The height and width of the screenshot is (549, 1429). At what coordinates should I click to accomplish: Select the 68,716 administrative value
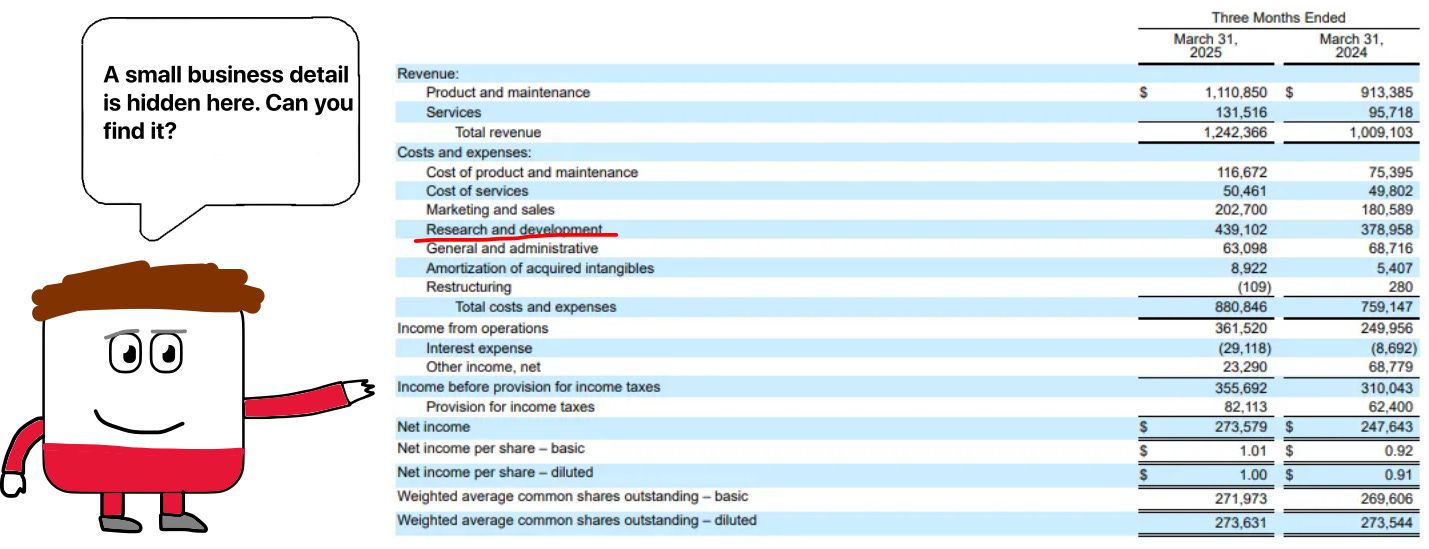[1389, 248]
